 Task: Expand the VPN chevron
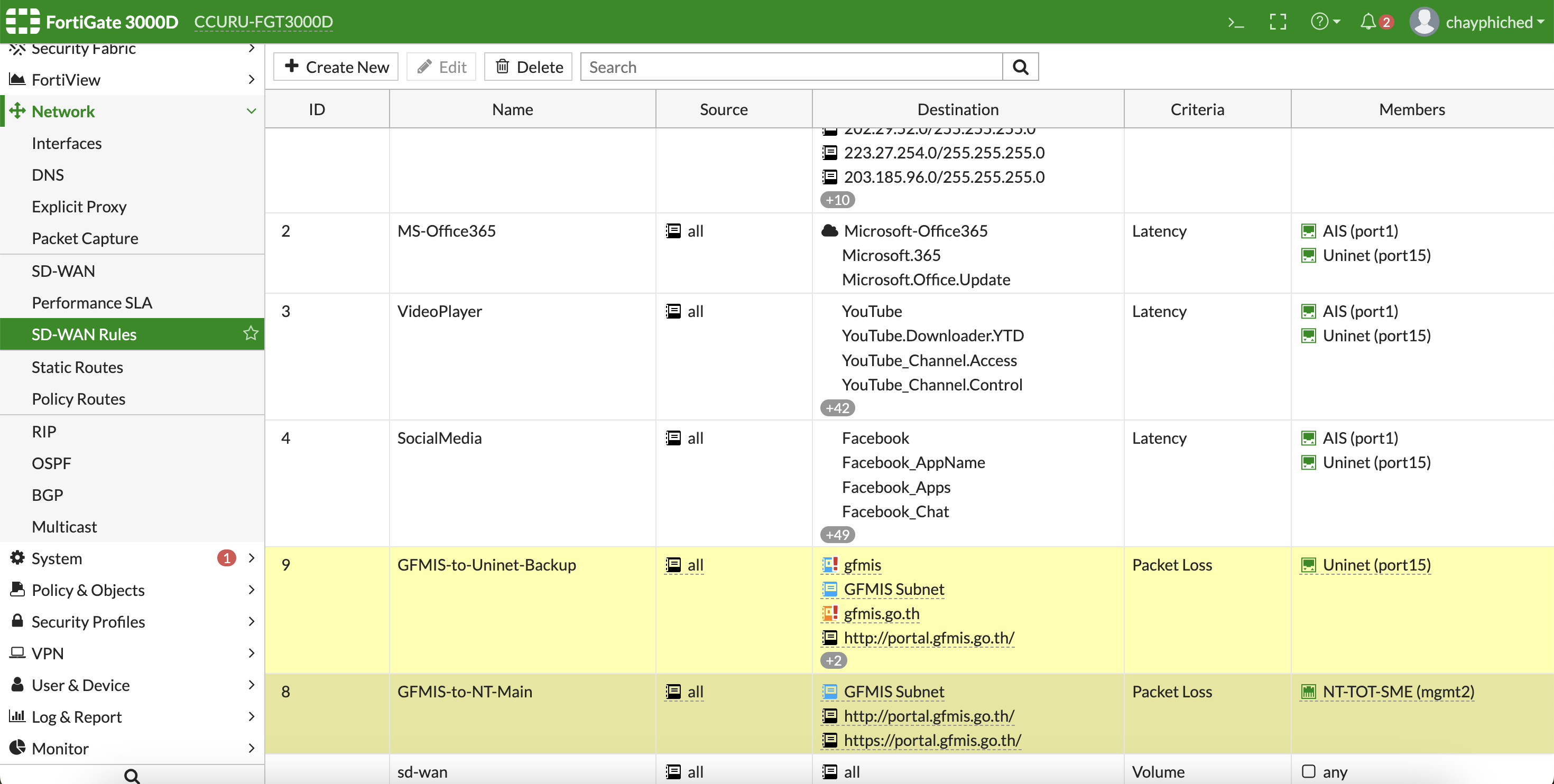coord(251,652)
